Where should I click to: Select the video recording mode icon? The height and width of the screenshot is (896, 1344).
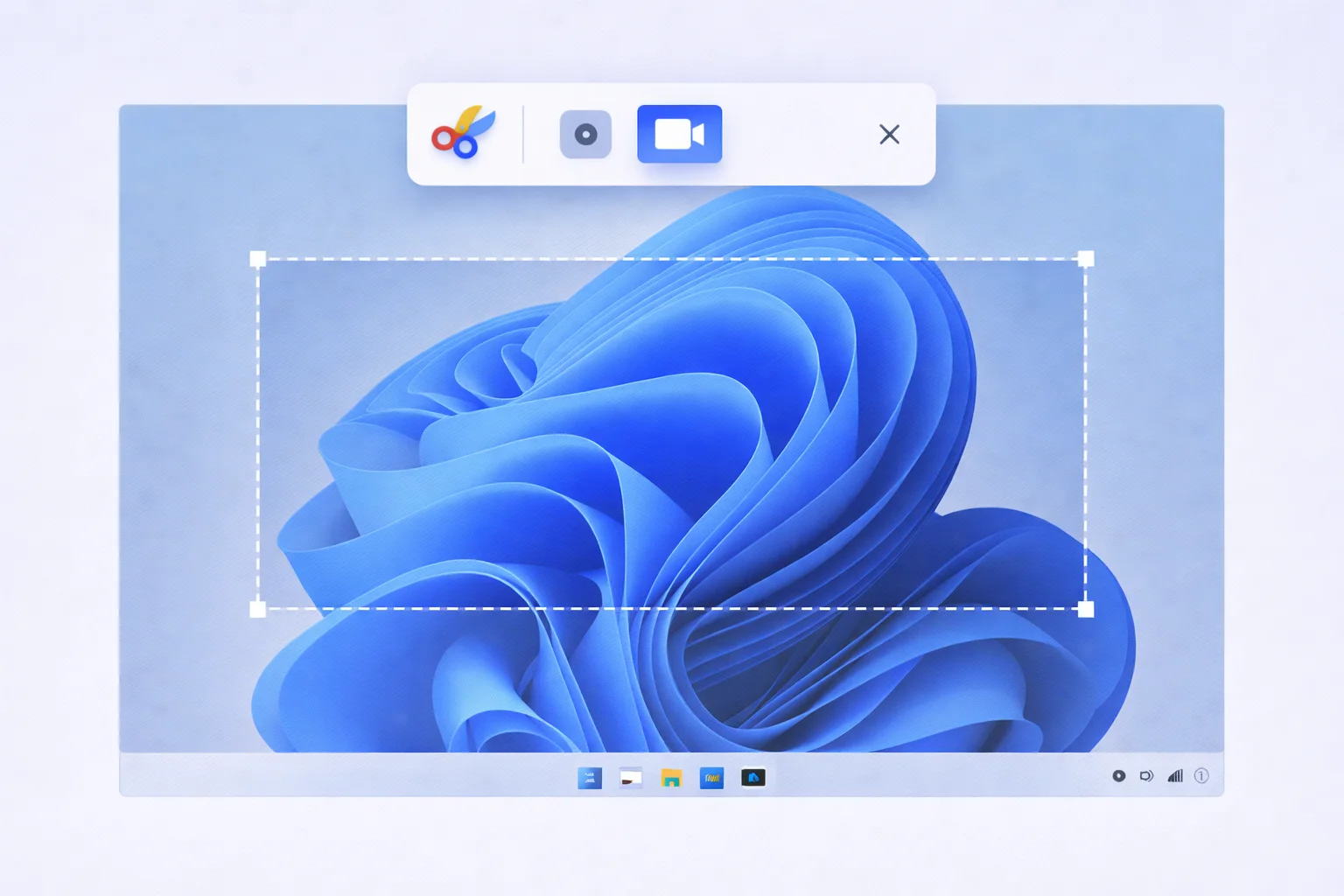coord(680,134)
